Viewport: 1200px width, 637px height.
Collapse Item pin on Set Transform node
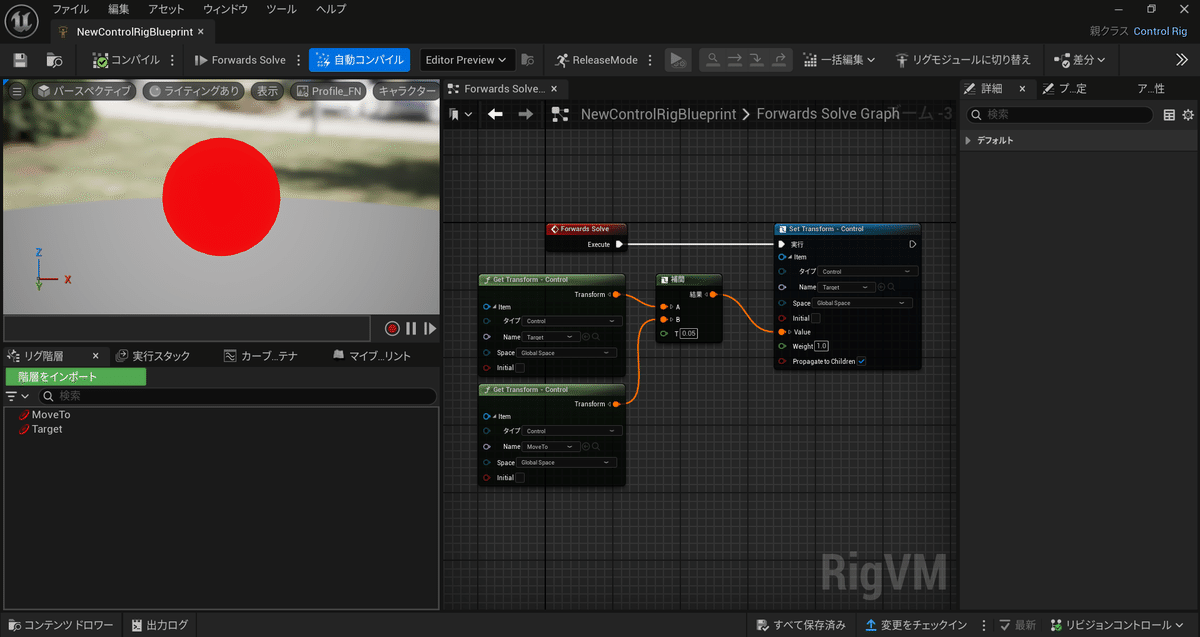[789, 257]
